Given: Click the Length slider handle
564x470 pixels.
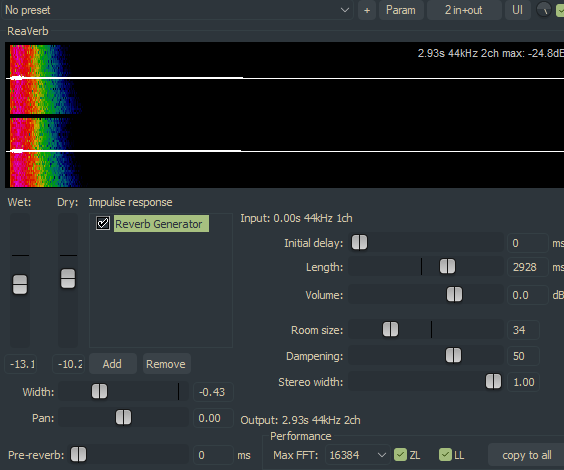Looking at the screenshot, I should pyautogui.click(x=447, y=266).
